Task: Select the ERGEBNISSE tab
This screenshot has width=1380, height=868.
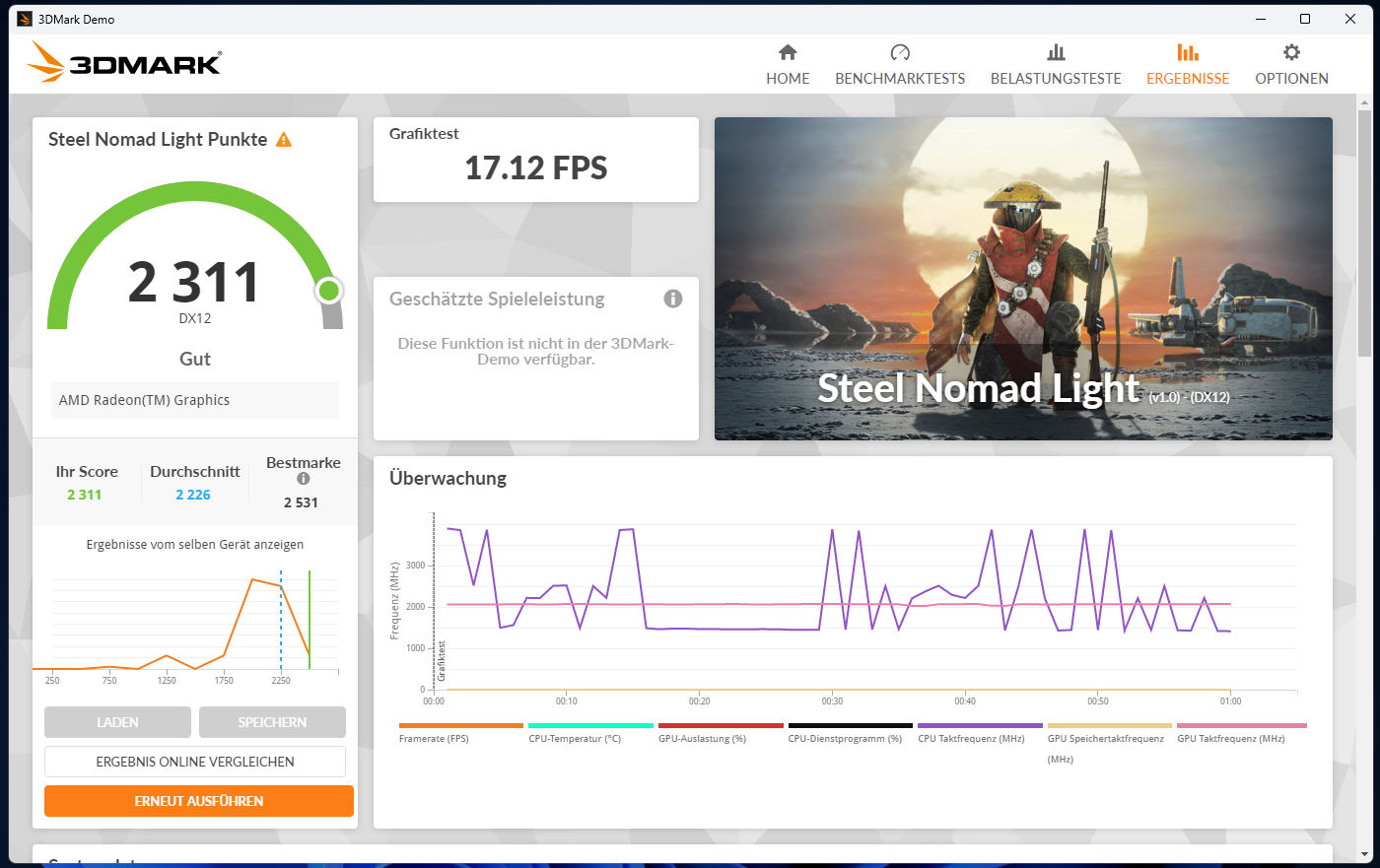Action: [1188, 65]
